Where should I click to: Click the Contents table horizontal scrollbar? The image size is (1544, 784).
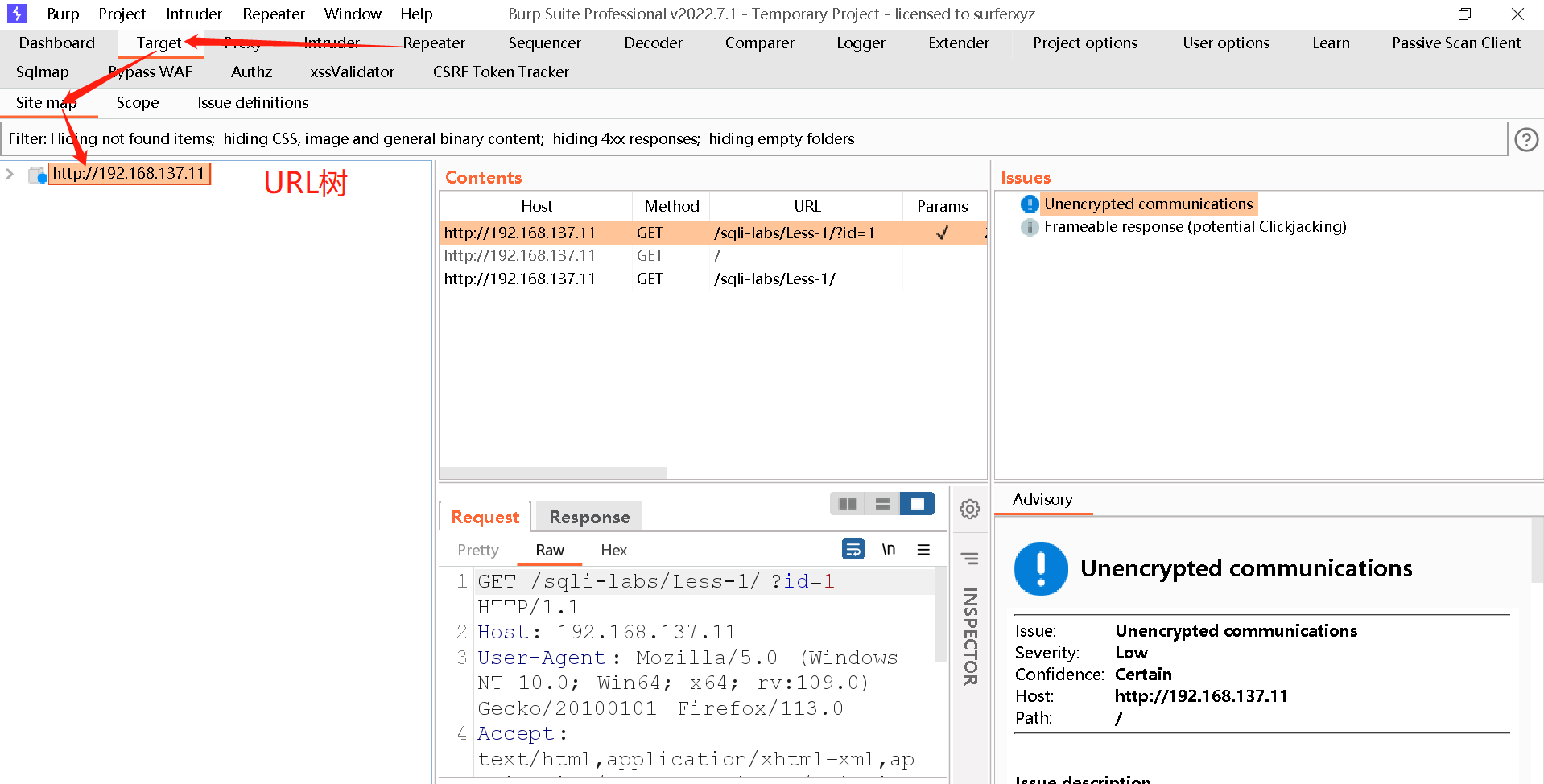[553, 472]
